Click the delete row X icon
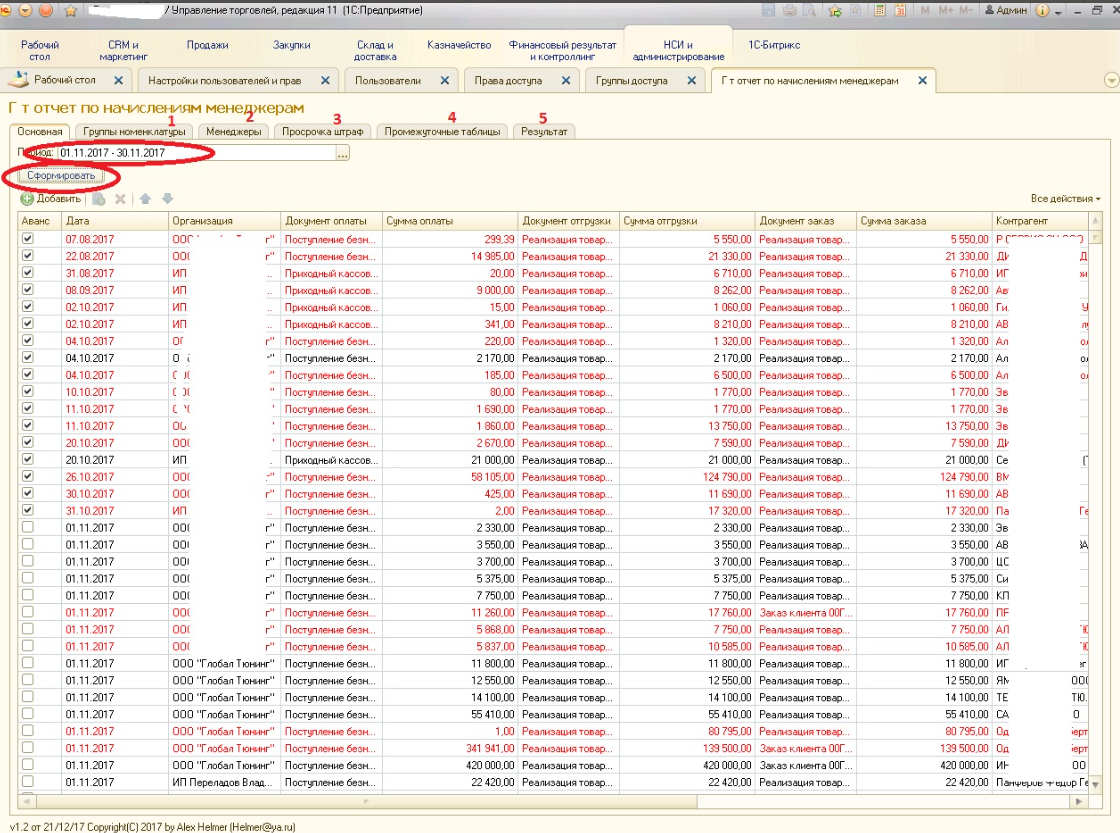 (x=120, y=199)
